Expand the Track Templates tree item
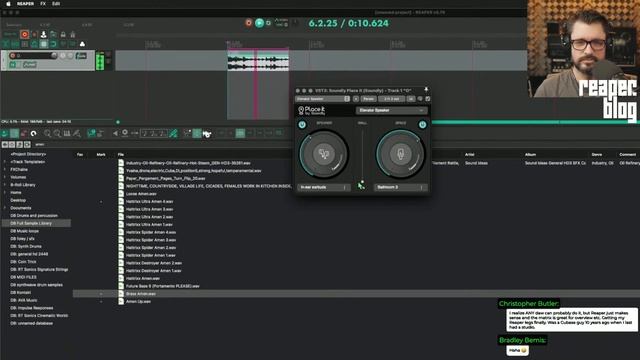This screenshot has width=640, height=360. click(x=5, y=162)
